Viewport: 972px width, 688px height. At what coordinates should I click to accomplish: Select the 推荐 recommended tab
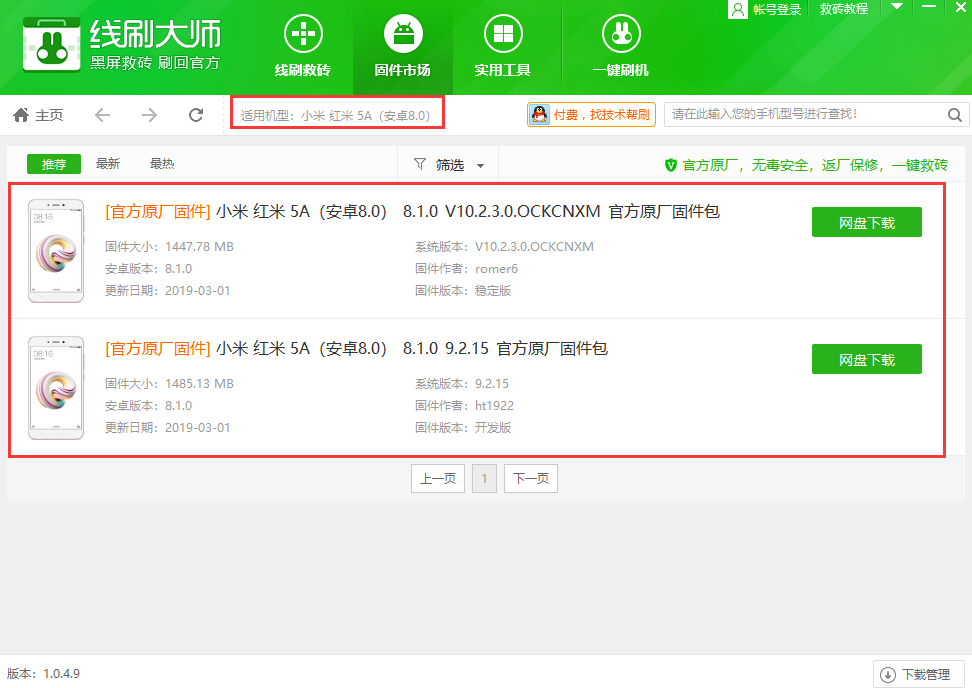point(54,164)
